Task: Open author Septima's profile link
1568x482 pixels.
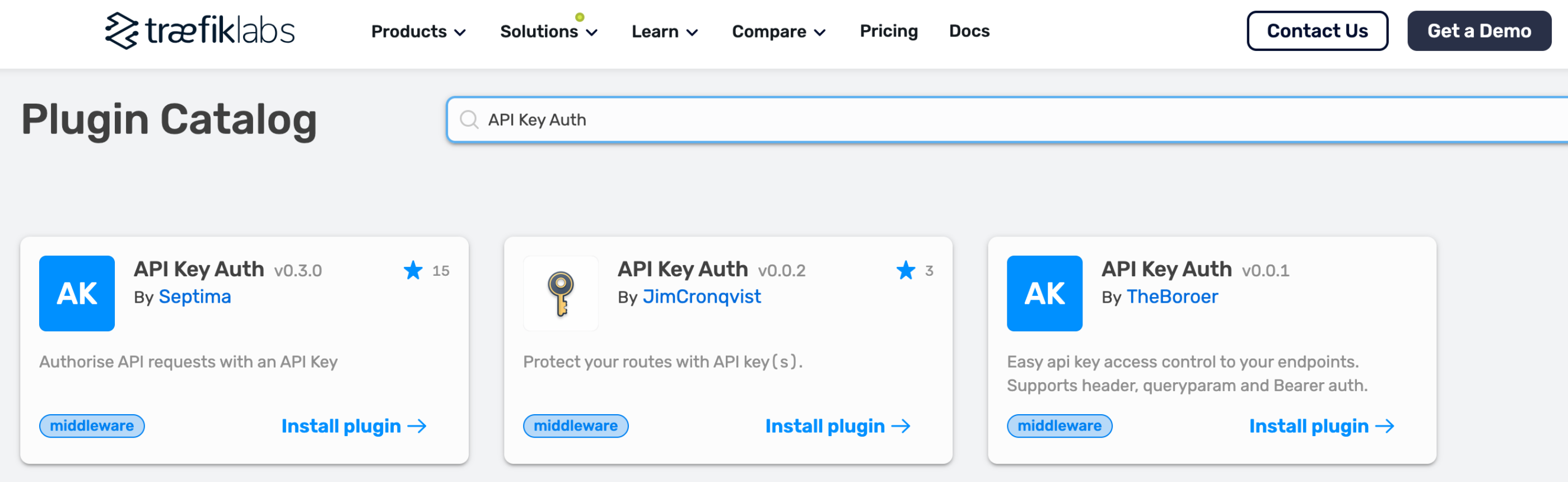Action: [x=195, y=296]
